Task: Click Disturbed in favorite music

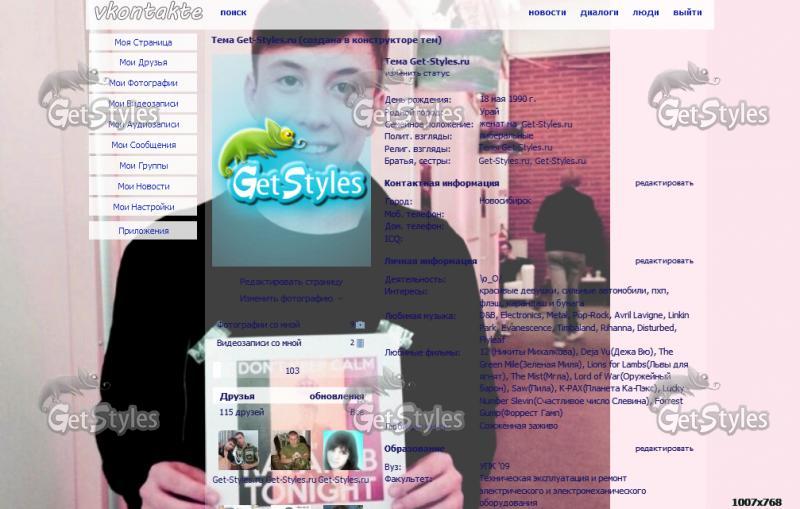Action: [656, 328]
